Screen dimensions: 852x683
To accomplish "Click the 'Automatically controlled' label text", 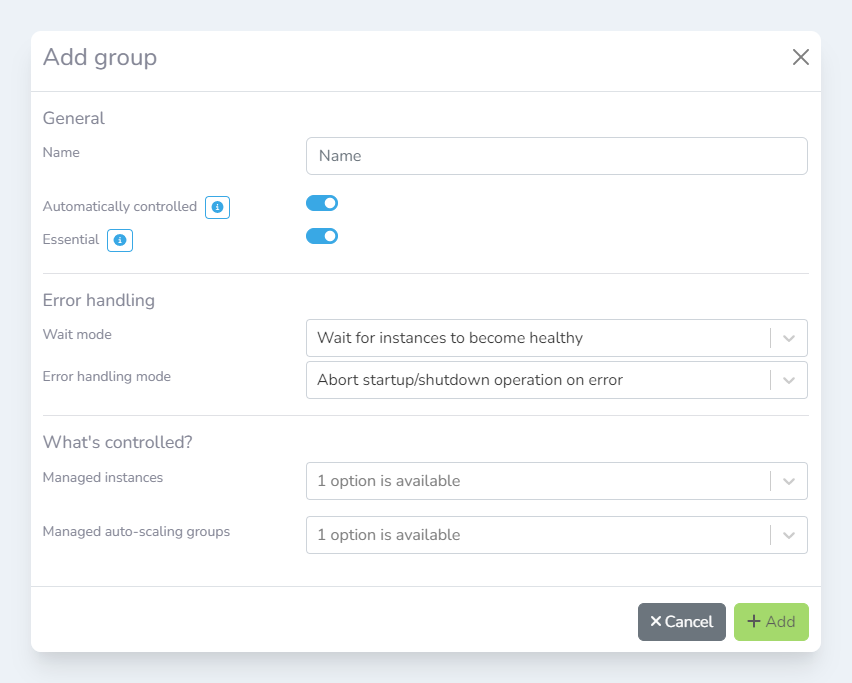I will coord(120,206).
